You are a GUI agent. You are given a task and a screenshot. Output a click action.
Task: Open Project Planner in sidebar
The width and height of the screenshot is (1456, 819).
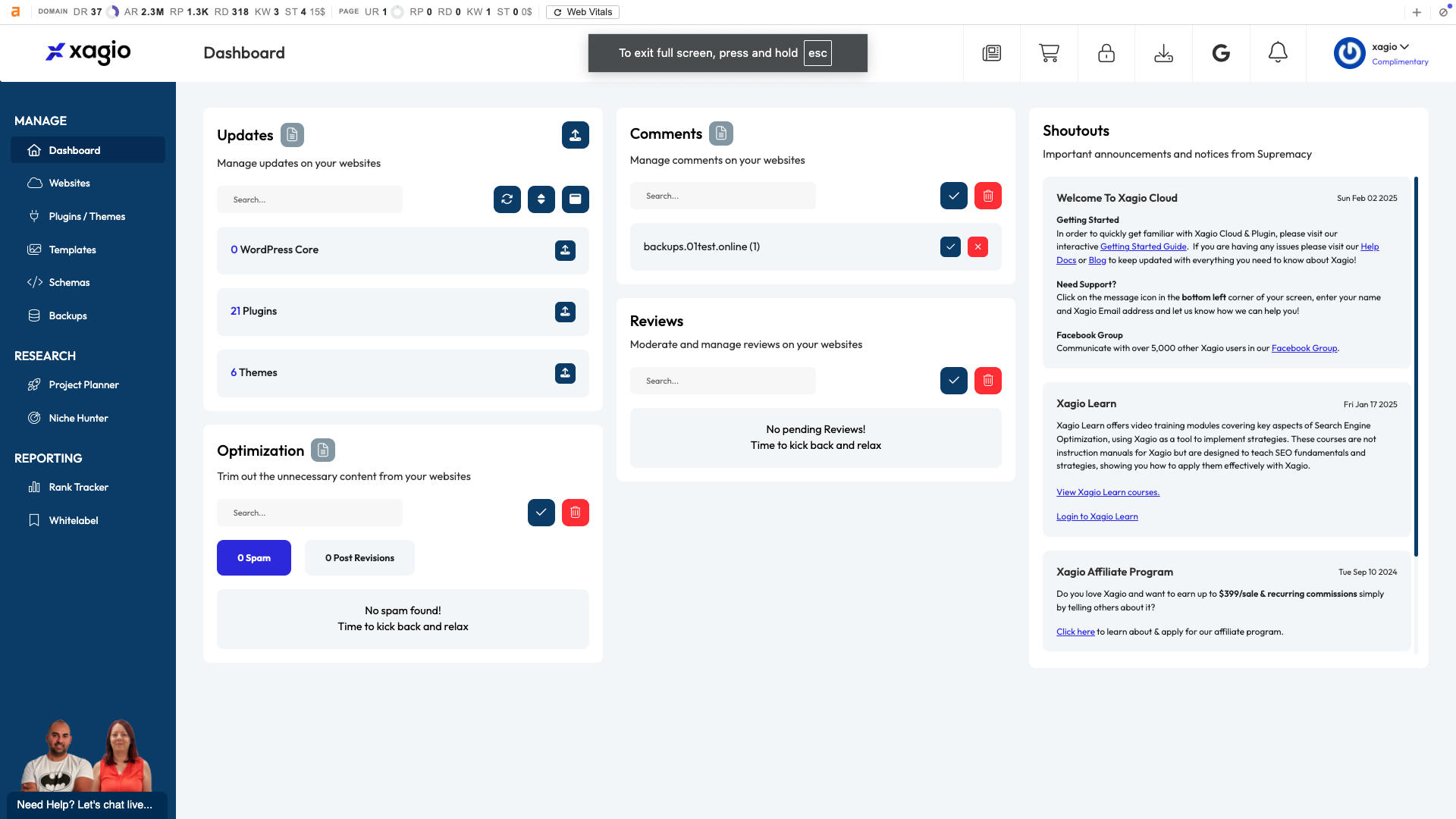88,384
